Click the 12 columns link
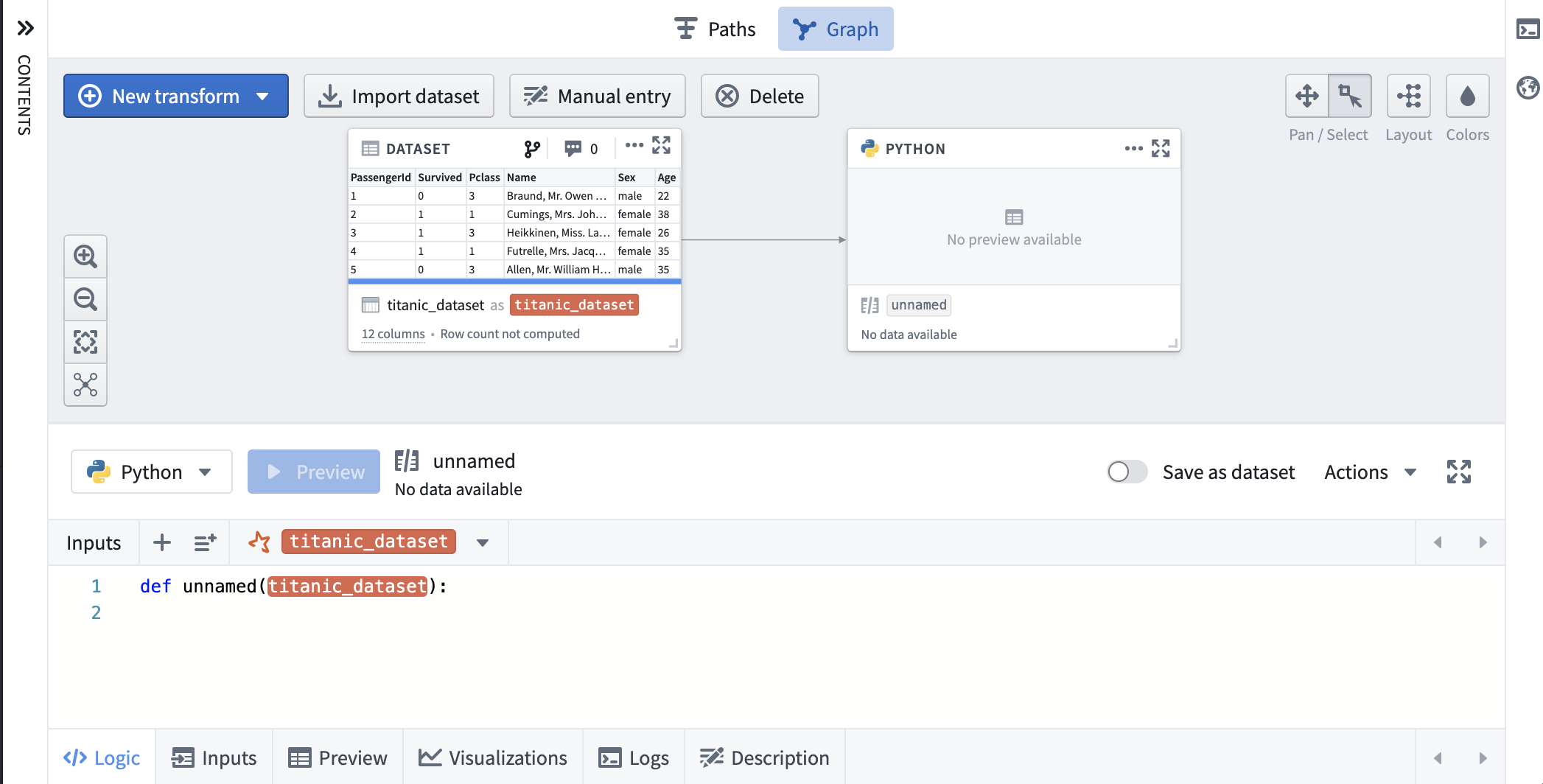The width and height of the screenshot is (1543, 784). tap(393, 334)
